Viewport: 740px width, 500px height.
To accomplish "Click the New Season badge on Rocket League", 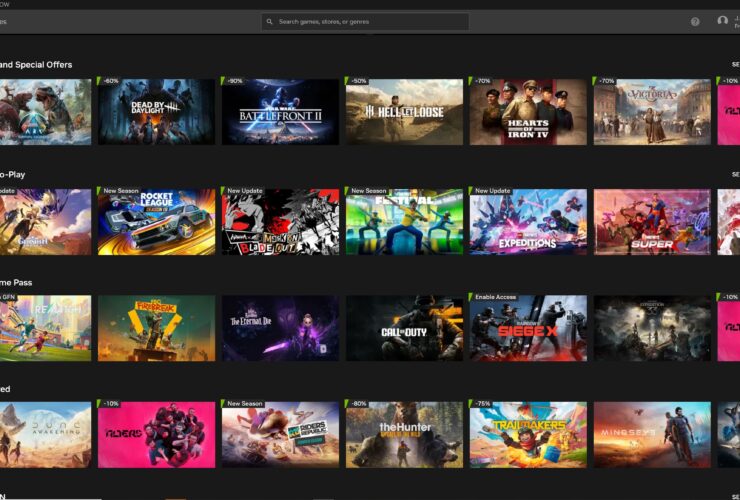I will [x=119, y=191].
